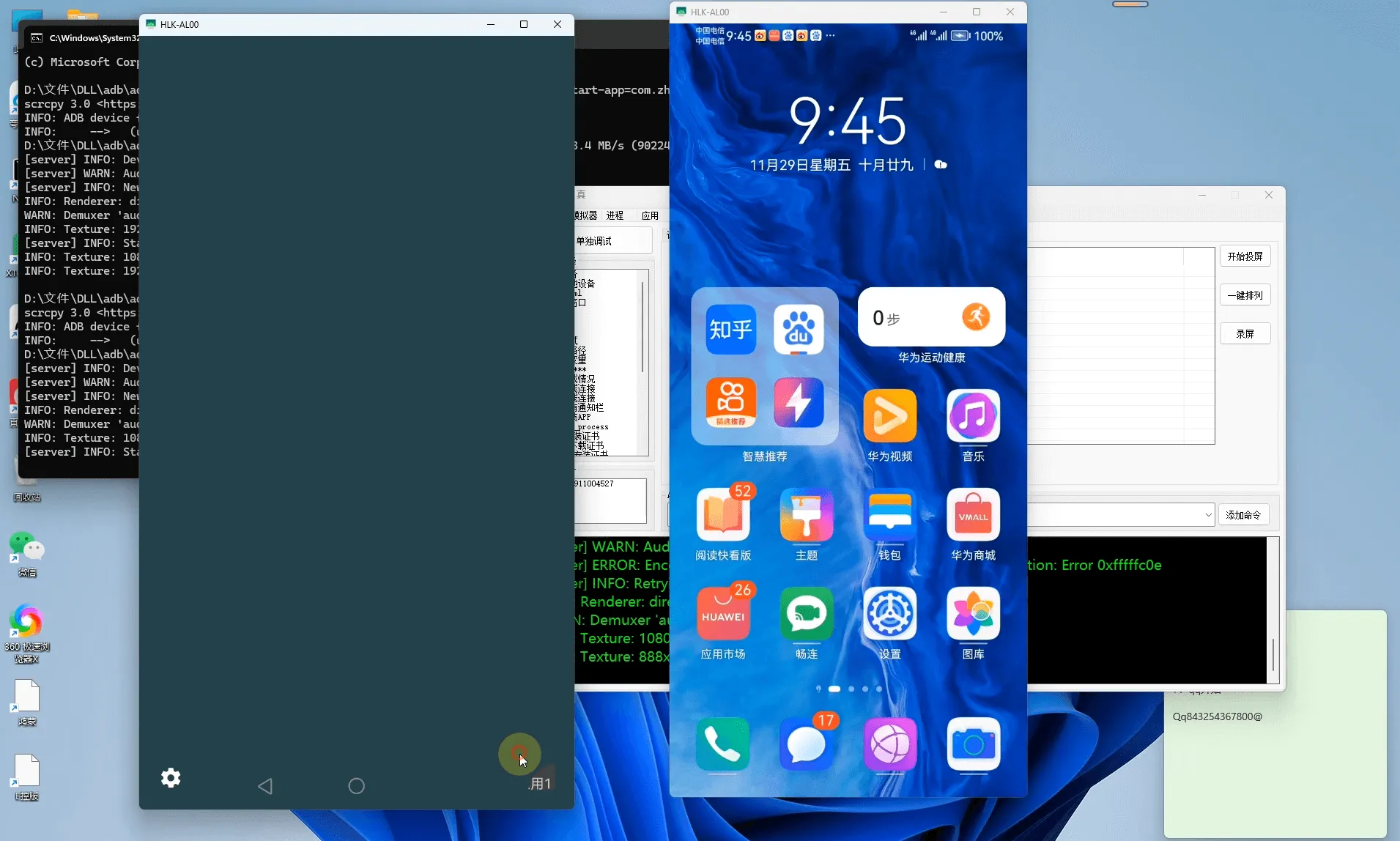Tap the Phone dialer icon
The image size is (1400, 841).
point(723,744)
